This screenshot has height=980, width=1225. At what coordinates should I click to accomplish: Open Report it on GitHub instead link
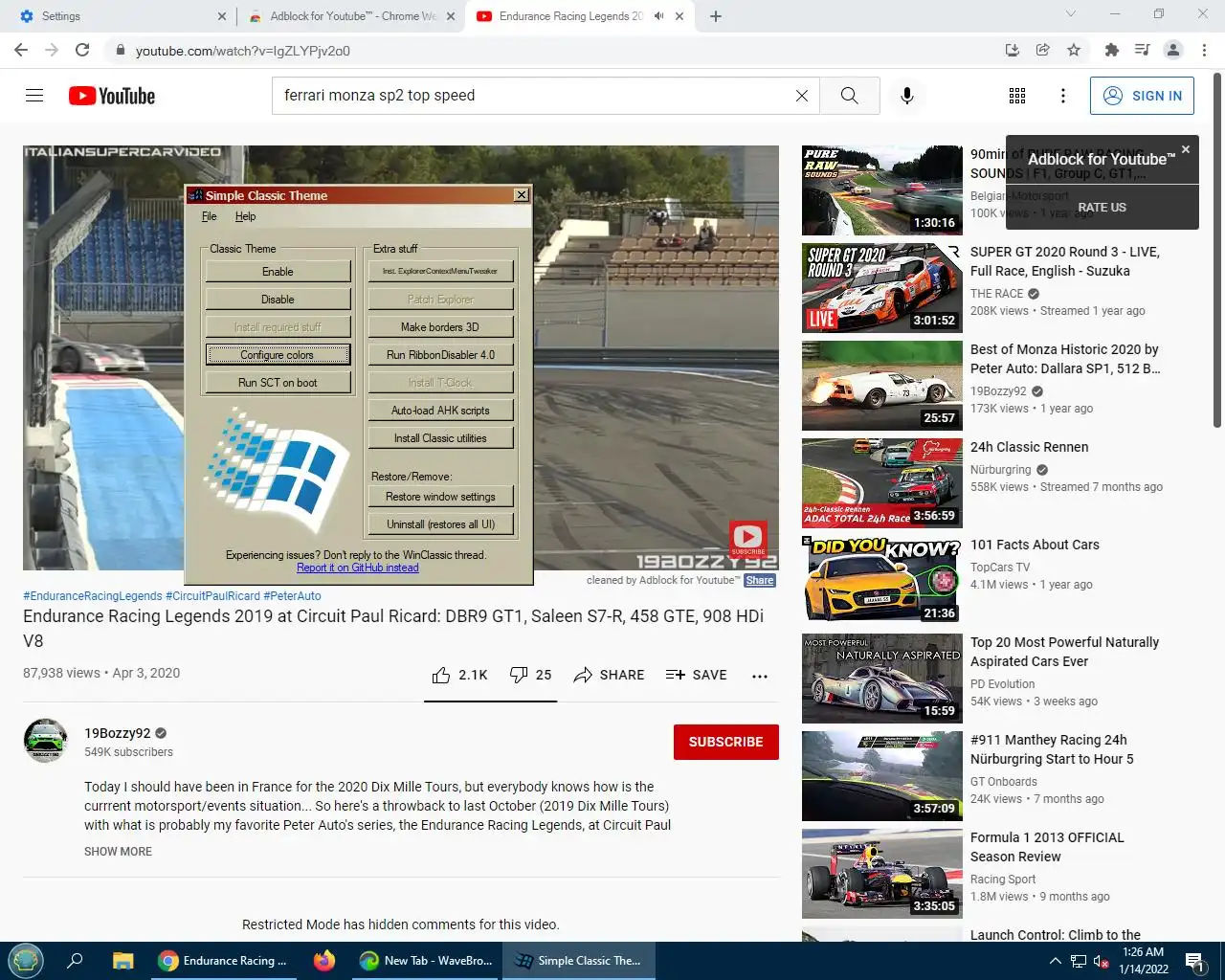click(357, 568)
